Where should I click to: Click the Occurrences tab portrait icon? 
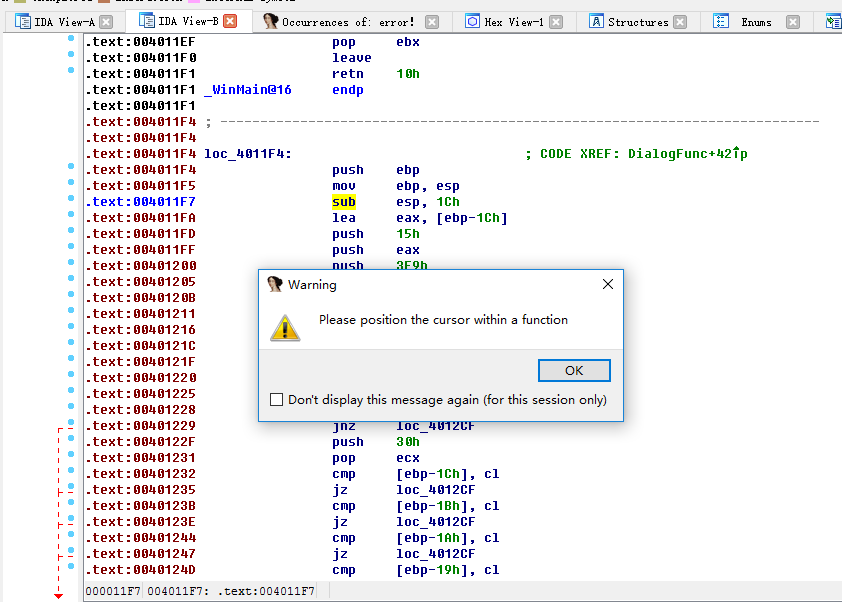coord(270,21)
